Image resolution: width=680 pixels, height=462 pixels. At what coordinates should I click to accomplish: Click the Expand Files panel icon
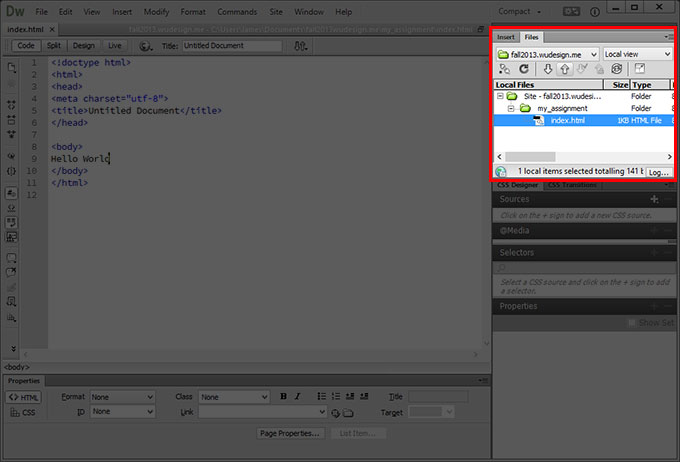point(640,69)
